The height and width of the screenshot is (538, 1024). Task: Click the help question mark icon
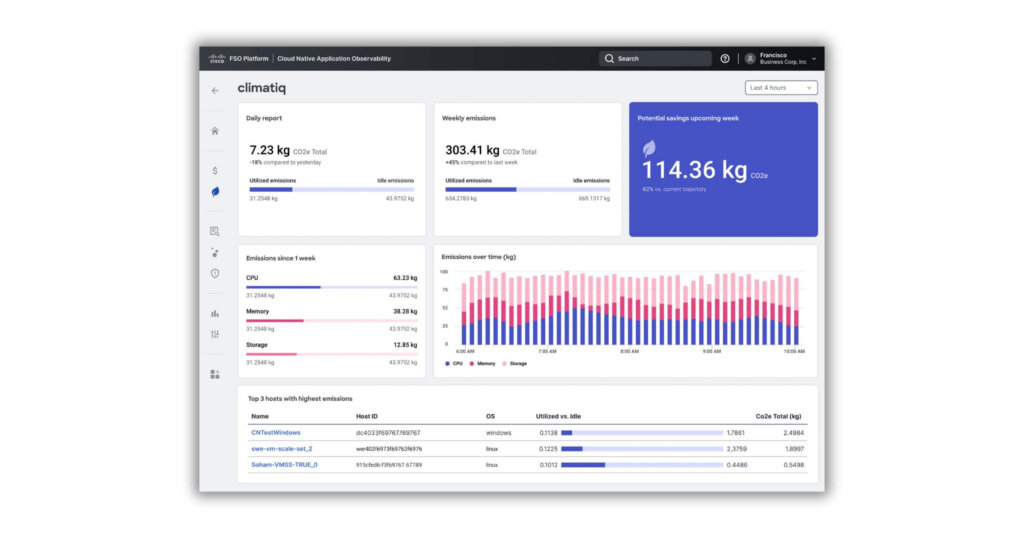pos(725,59)
